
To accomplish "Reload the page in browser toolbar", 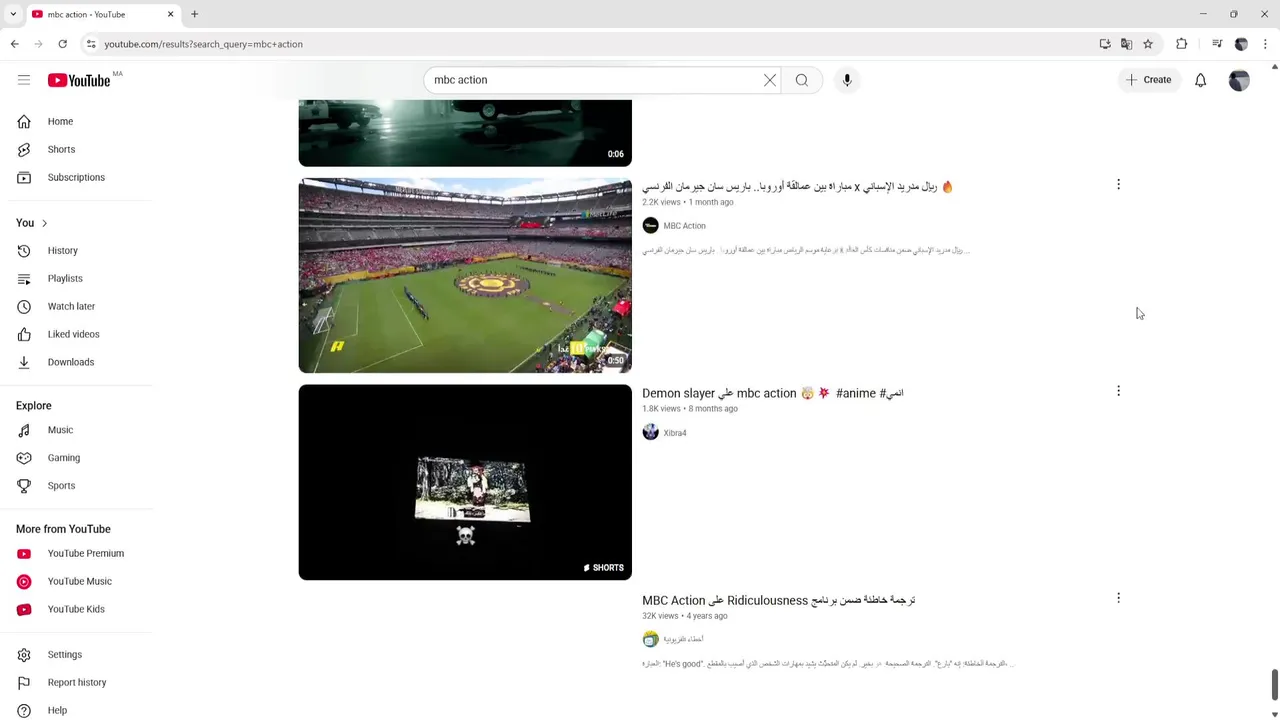I will [x=62, y=44].
